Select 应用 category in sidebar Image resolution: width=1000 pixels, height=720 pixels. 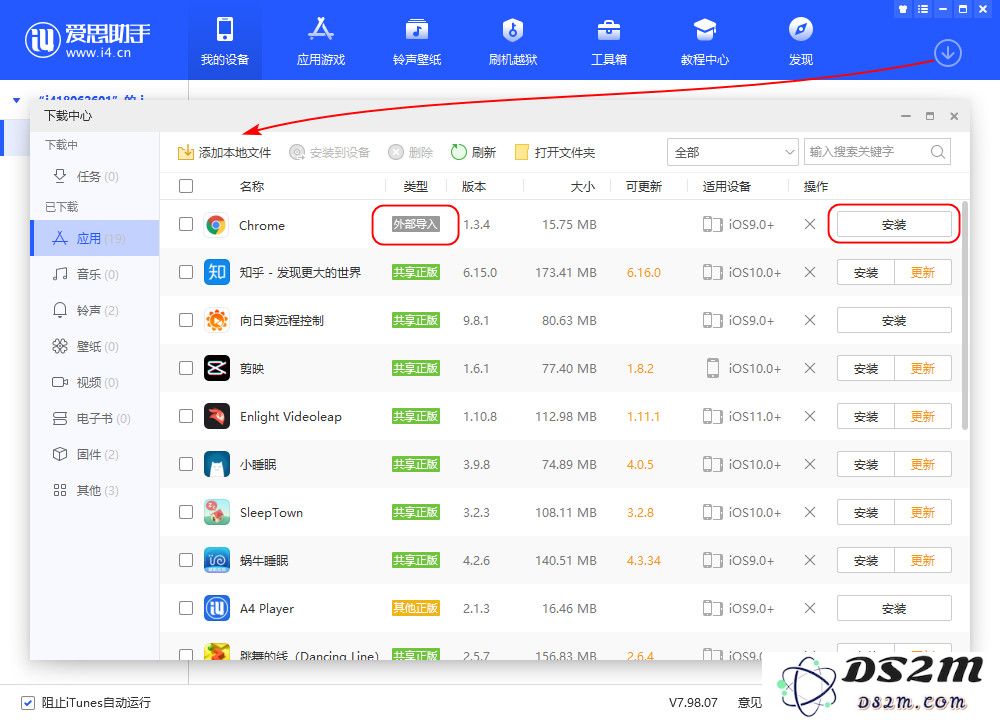click(94, 239)
